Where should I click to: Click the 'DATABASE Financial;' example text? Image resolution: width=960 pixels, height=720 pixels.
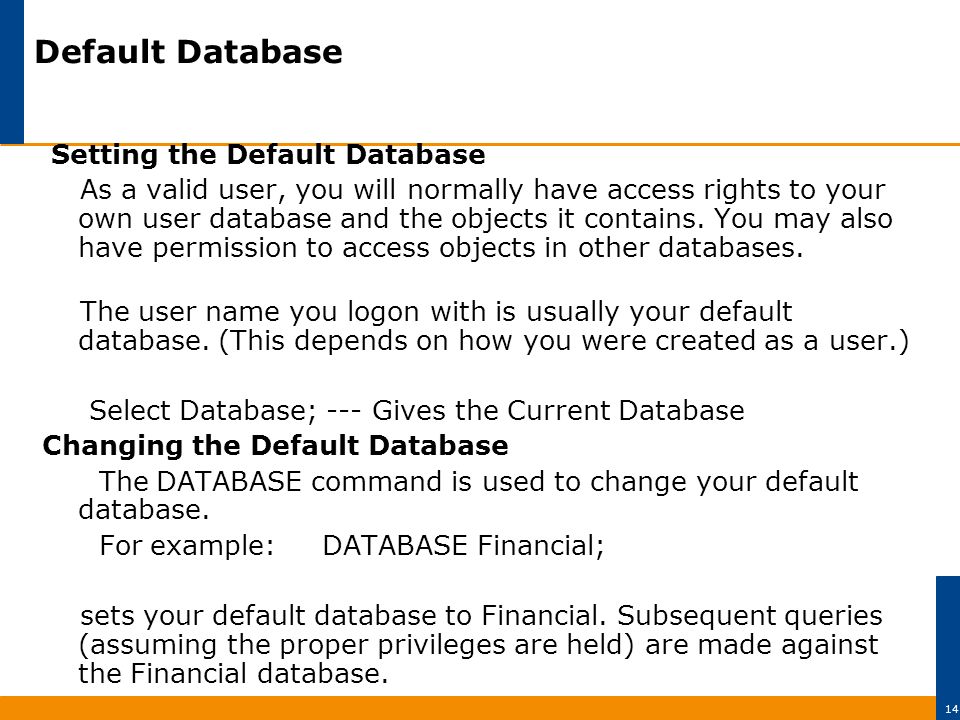tap(463, 546)
